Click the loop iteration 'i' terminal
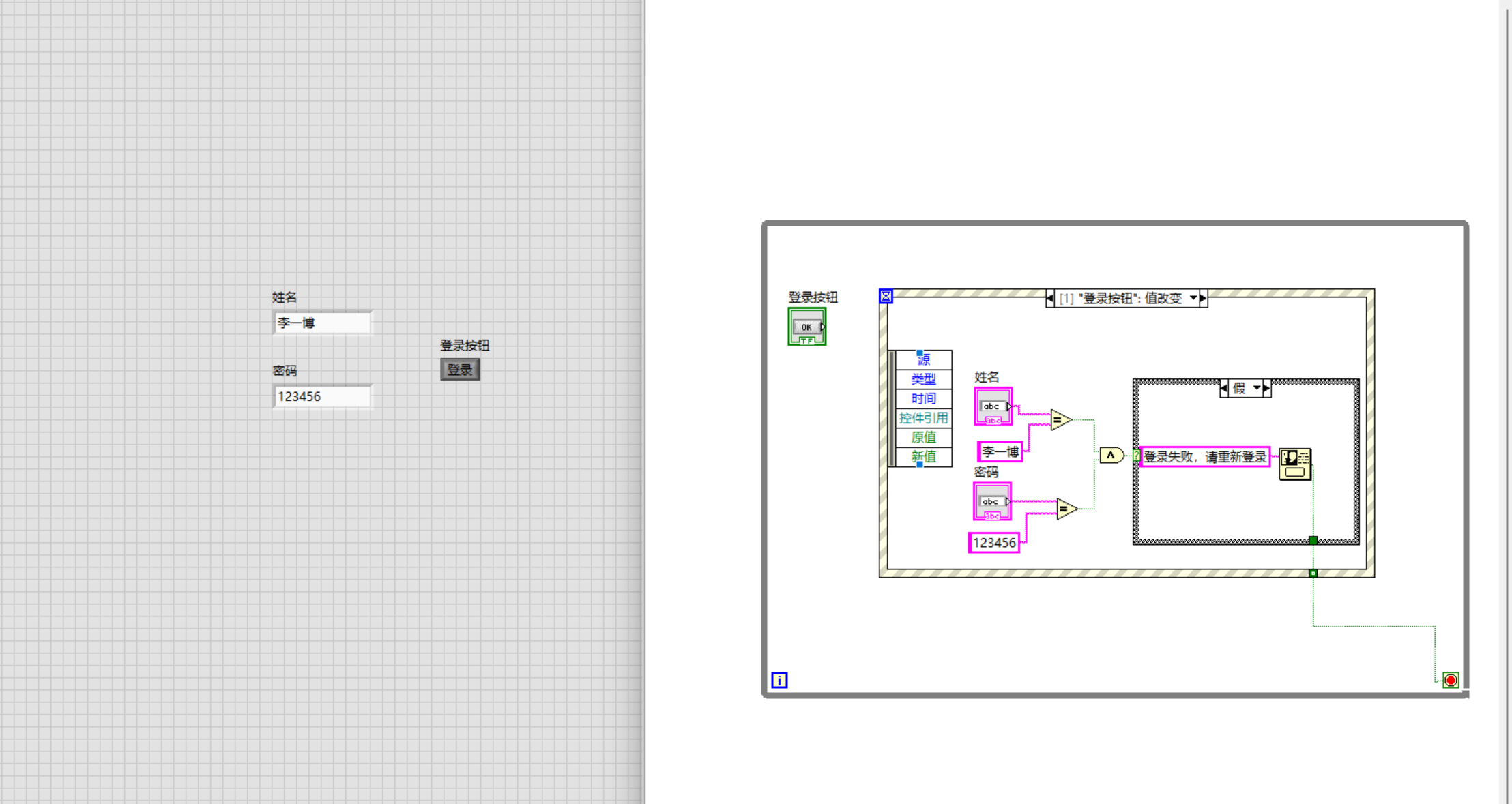The width and height of the screenshot is (1512, 804). point(779,680)
